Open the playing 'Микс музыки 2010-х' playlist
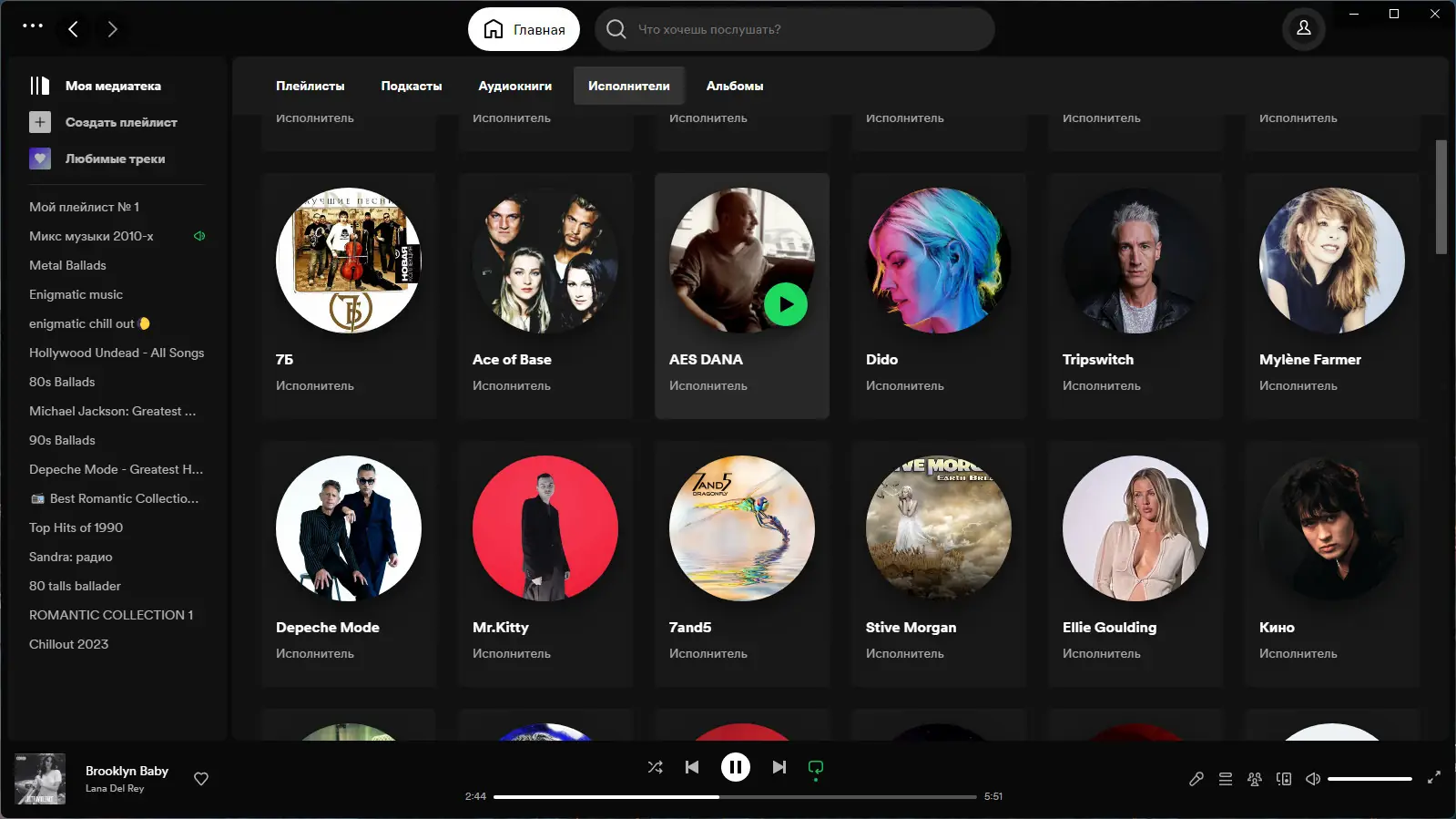Screen dimensions: 1456x819 (91, 236)
